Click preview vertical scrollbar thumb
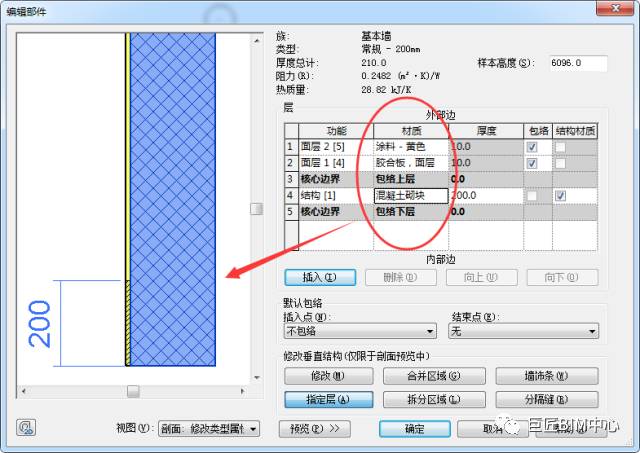This screenshot has width=640, height=453. click(x=257, y=209)
